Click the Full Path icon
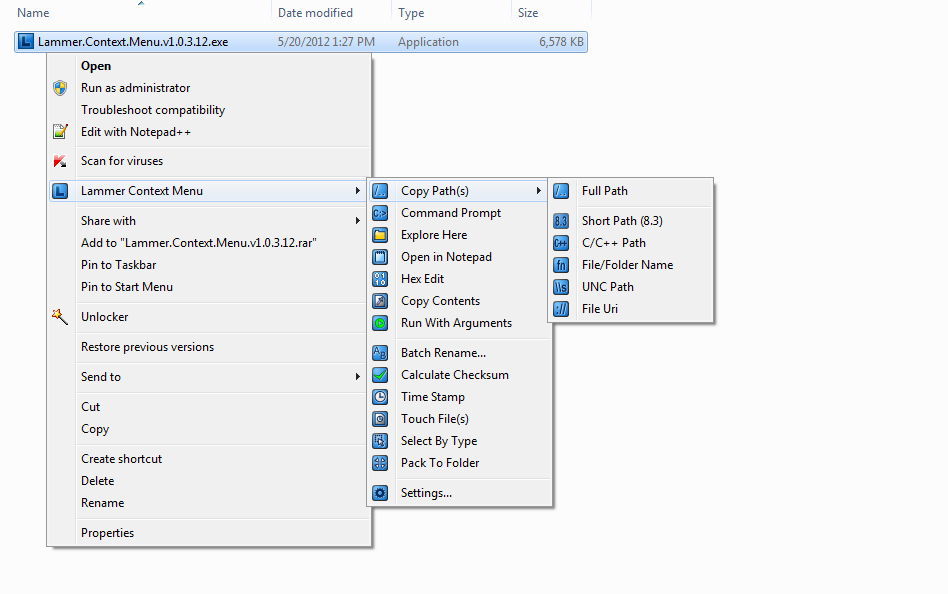 (561, 191)
